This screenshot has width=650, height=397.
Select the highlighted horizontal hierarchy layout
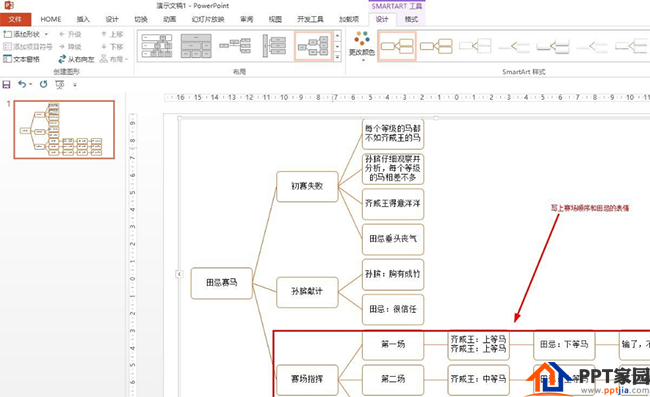tap(313, 46)
